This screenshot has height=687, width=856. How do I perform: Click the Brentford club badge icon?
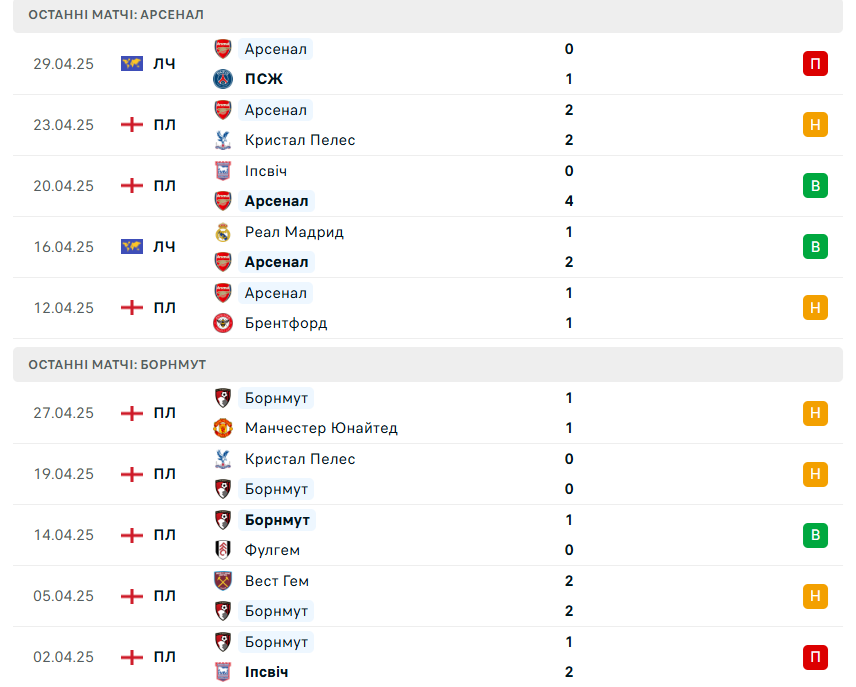pyautogui.click(x=223, y=323)
